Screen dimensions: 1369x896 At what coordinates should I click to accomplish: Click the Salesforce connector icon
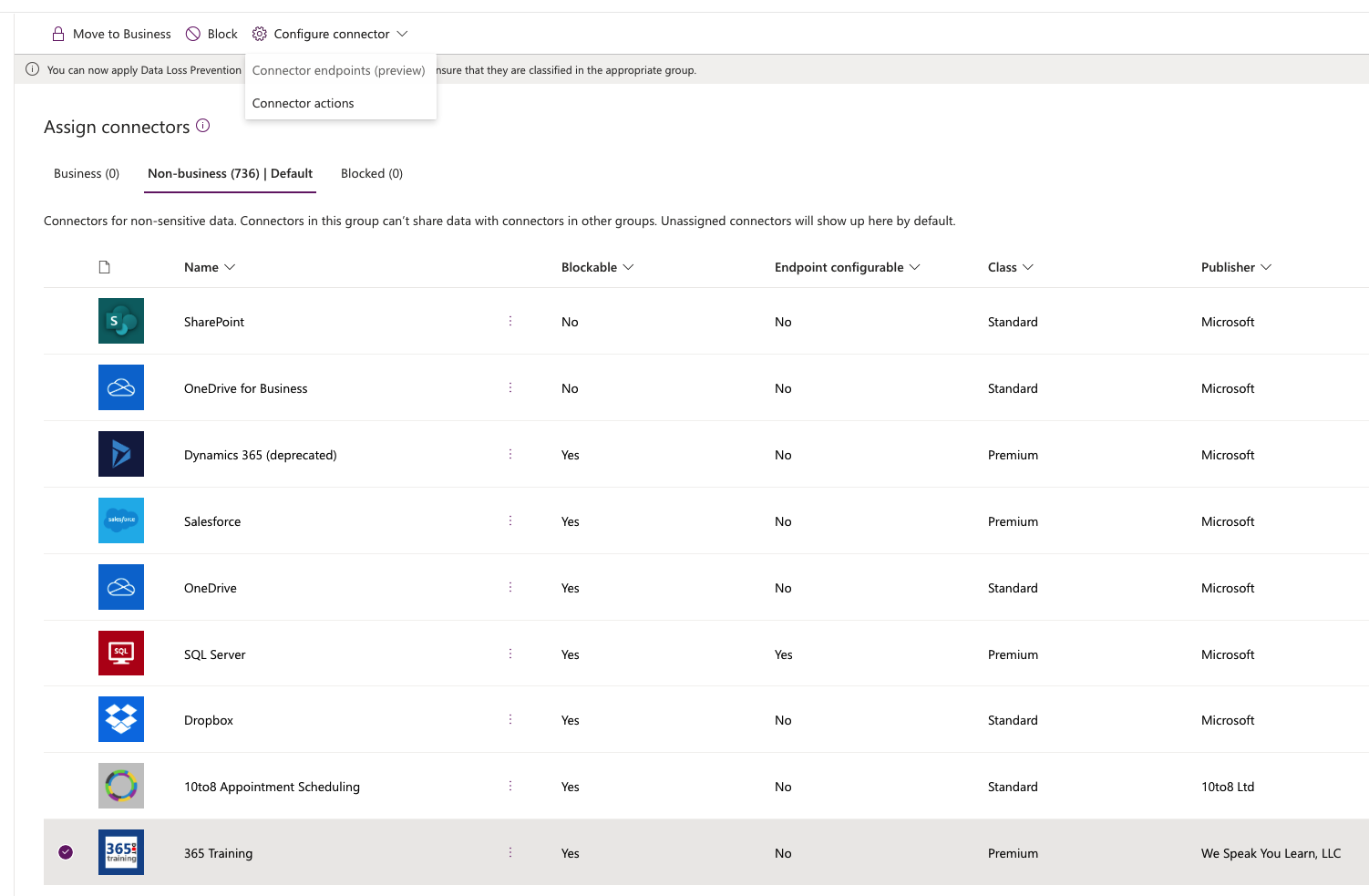pos(121,520)
